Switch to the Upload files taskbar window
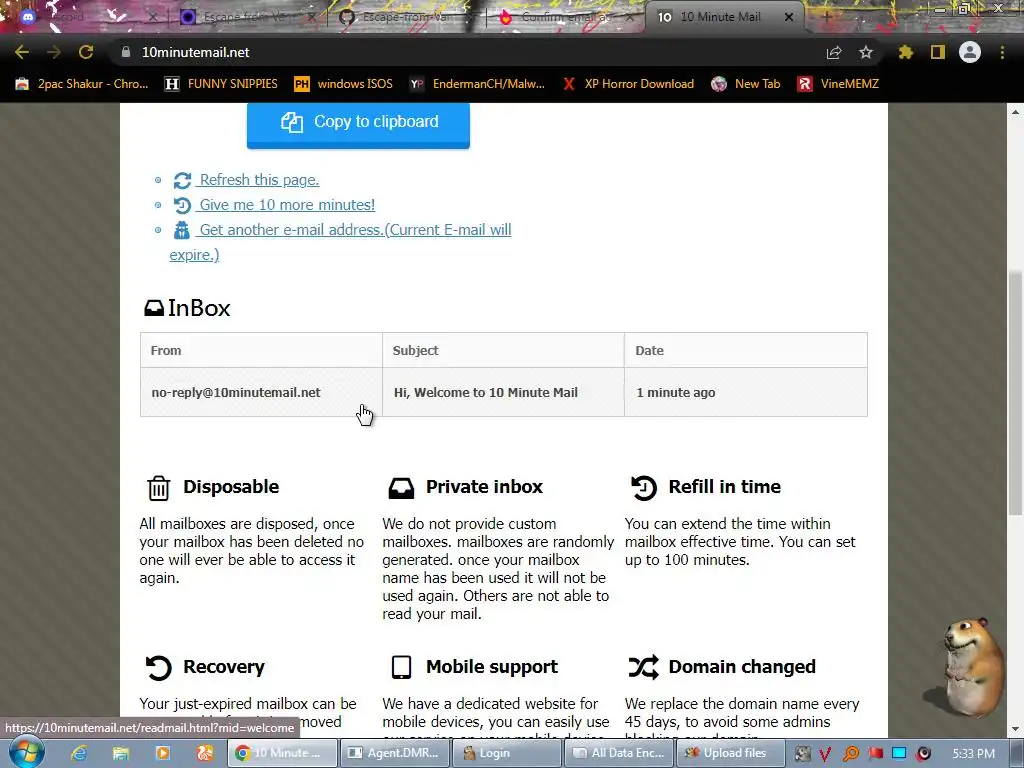This screenshot has width=1024, height=768. (x=731, y=753)
